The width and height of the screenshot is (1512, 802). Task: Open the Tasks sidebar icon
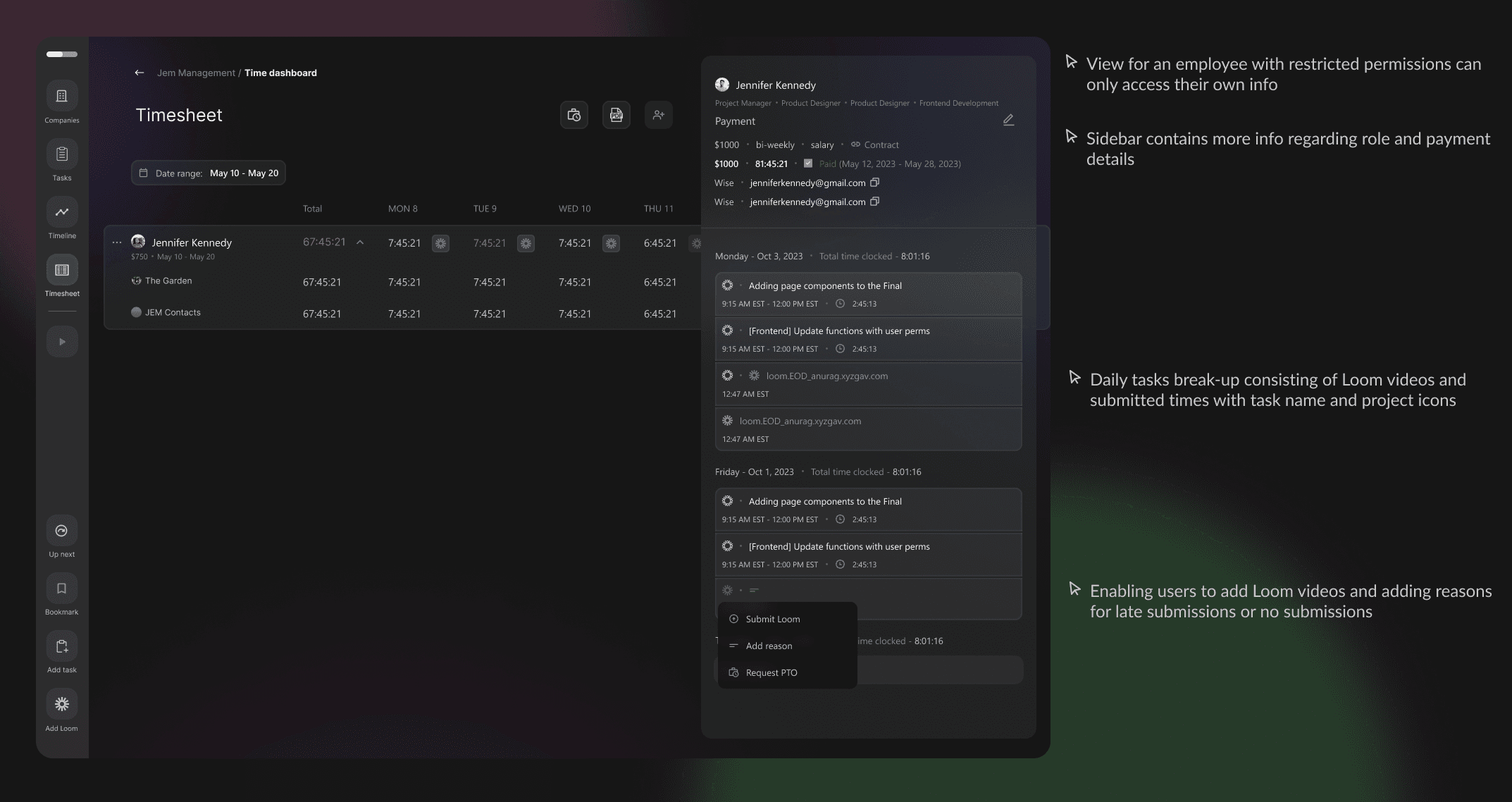click(x=62, y=154)
